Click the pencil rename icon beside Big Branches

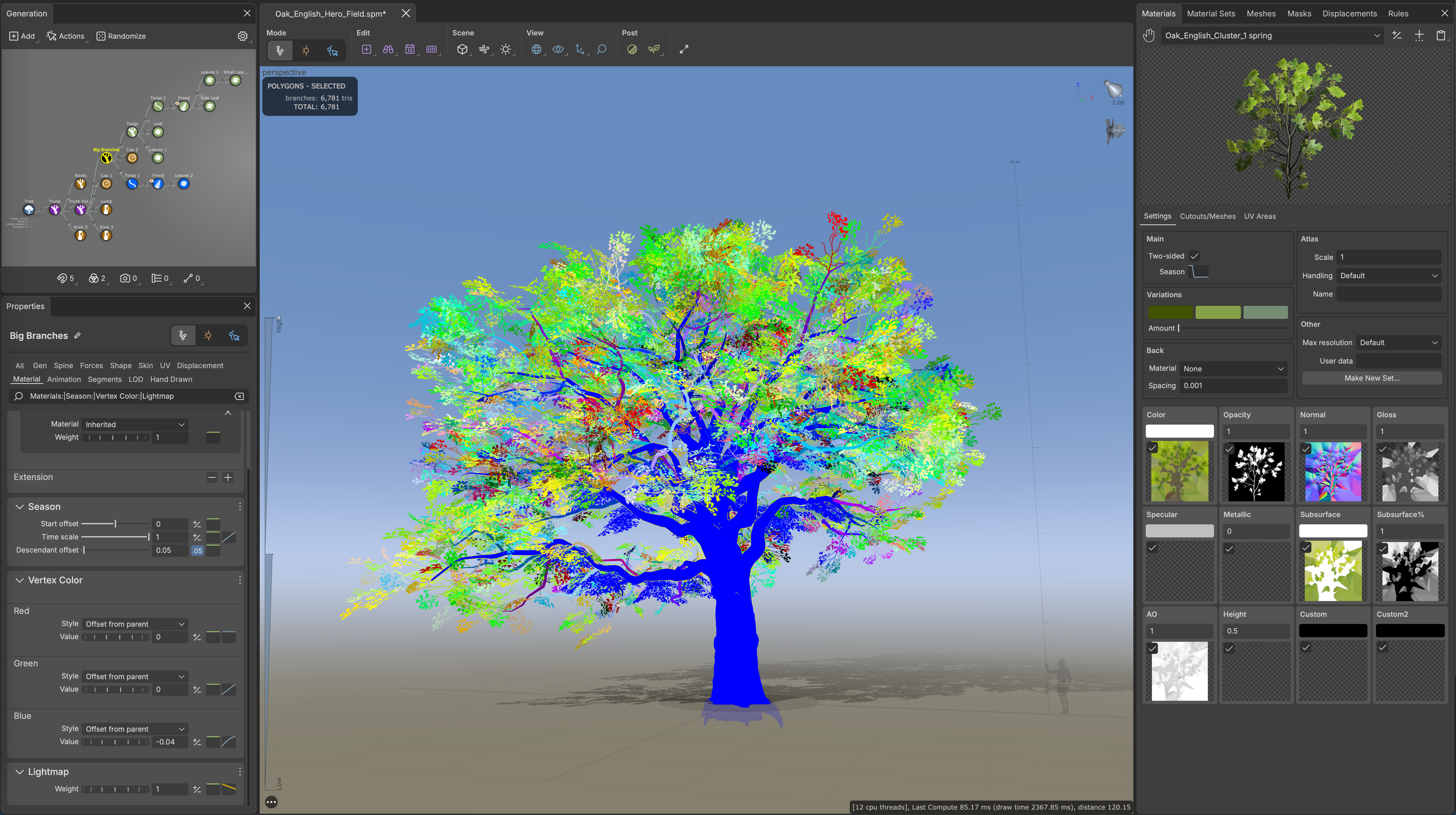point(77,335)
